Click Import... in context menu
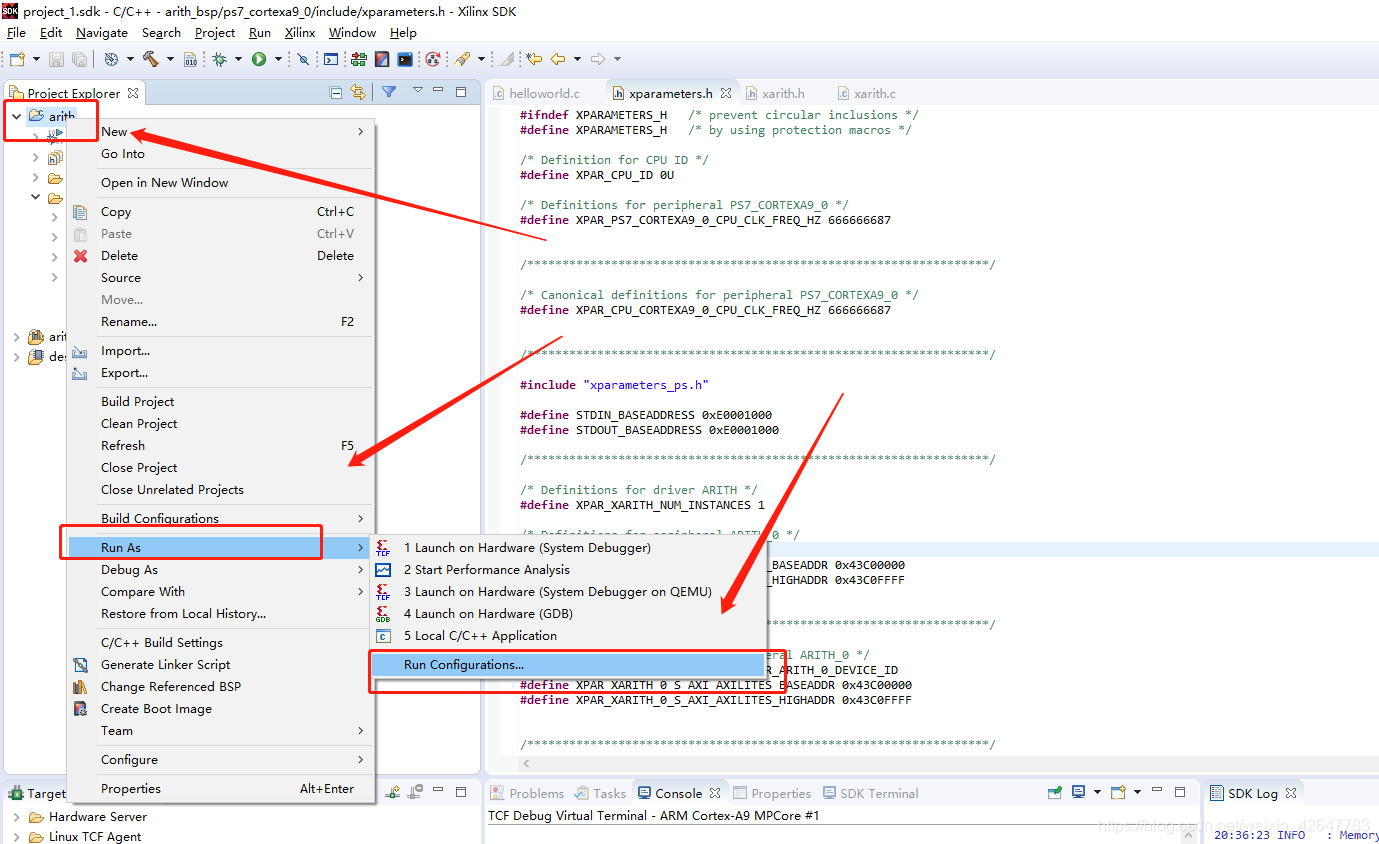 [220, 351]
